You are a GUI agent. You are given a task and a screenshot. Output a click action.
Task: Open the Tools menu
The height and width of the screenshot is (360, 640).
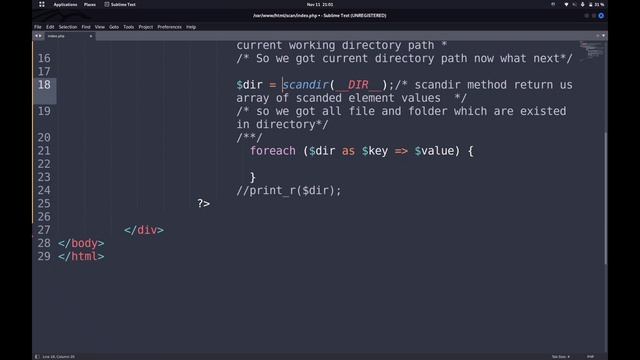pos(129,27)
